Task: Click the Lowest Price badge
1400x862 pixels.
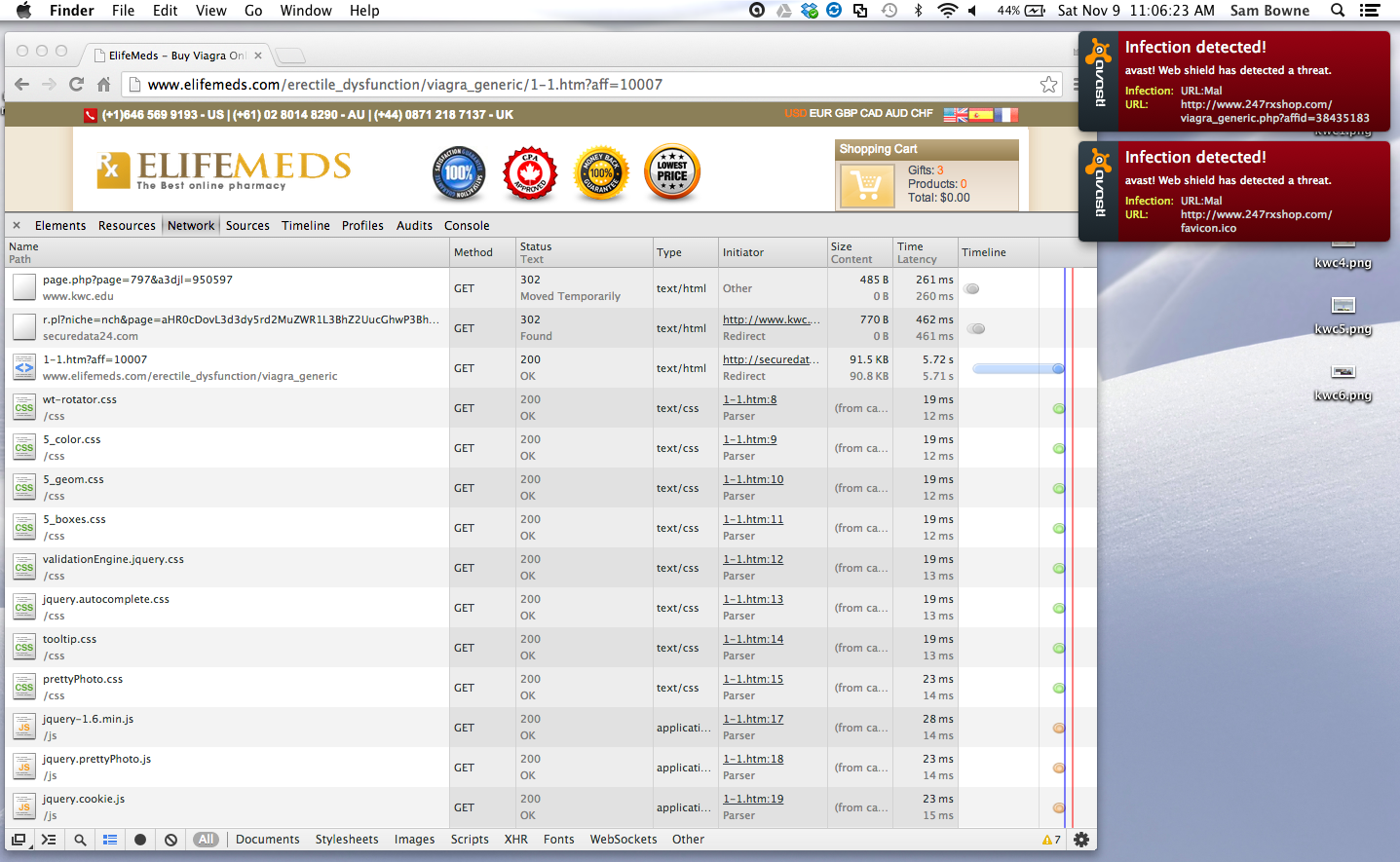Action: pos(672,173)
